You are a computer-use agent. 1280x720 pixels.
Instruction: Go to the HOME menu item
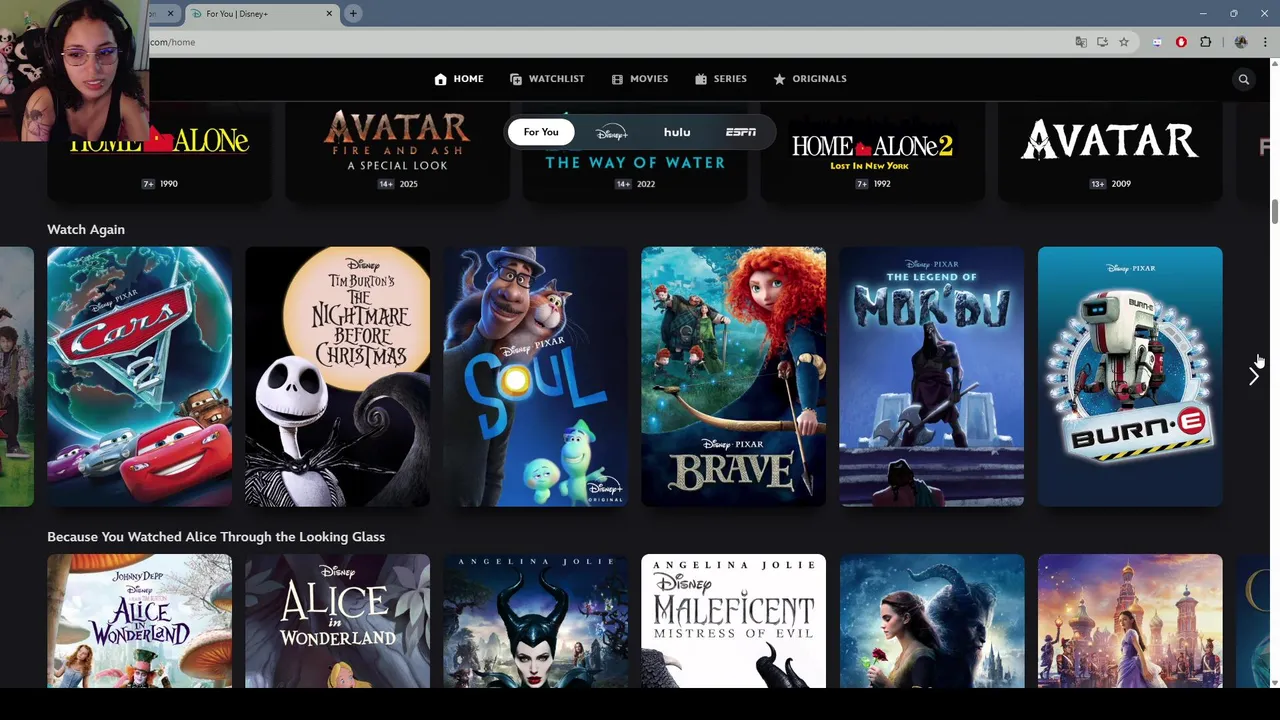click(468, 79)
